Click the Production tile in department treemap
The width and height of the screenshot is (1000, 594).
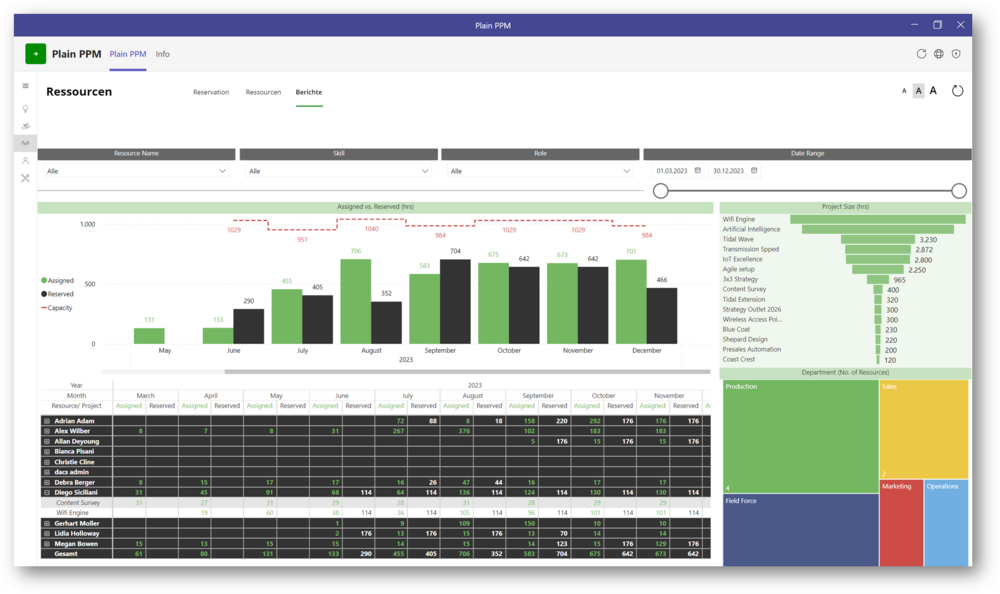(799, 436)
